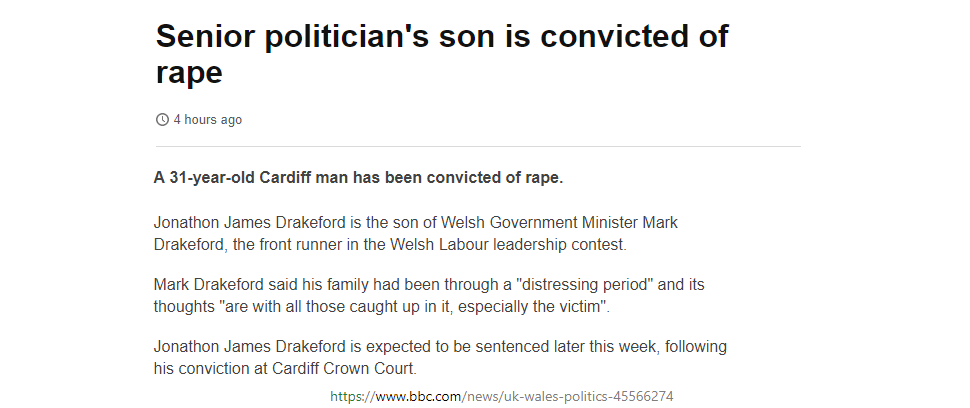Viewport: 970px width, 408px height.
Task: Click the article headline about senior politician's son
Action: (442, 54)
